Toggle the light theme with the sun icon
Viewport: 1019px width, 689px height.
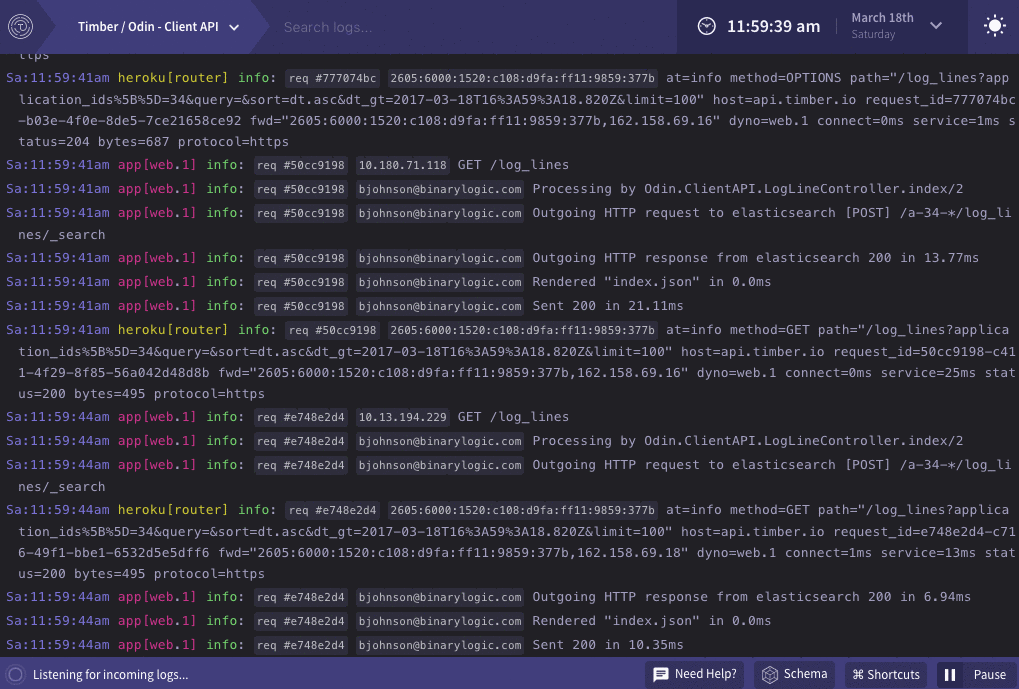(994, 26)
